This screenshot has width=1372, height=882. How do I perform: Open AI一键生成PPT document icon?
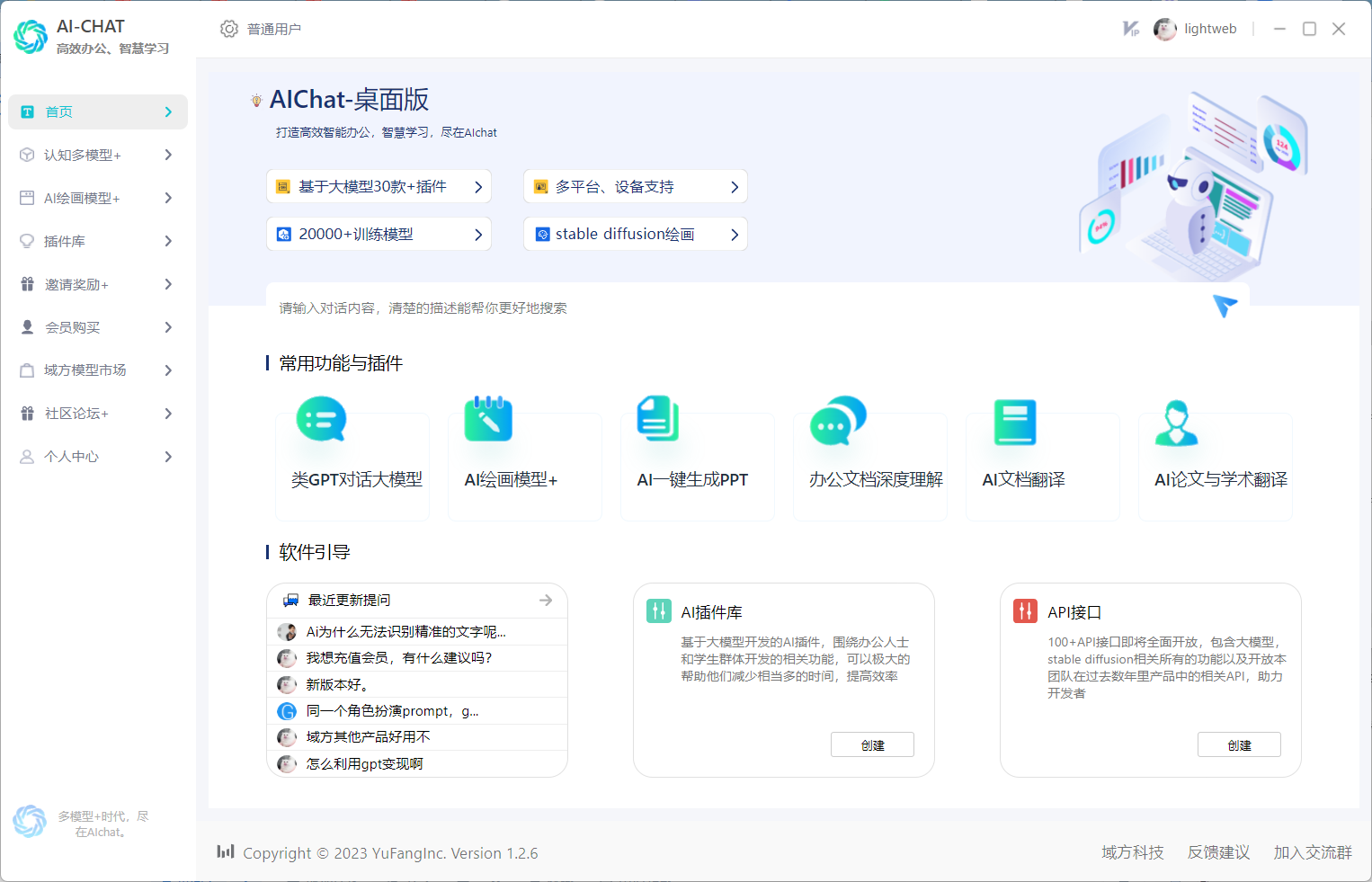[658, 418]
